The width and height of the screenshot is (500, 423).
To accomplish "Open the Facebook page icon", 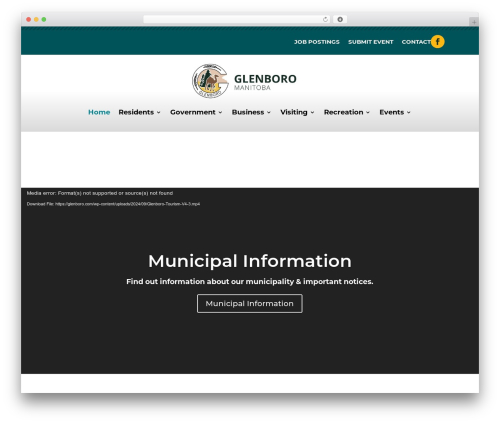I will [x=437, y=42].
